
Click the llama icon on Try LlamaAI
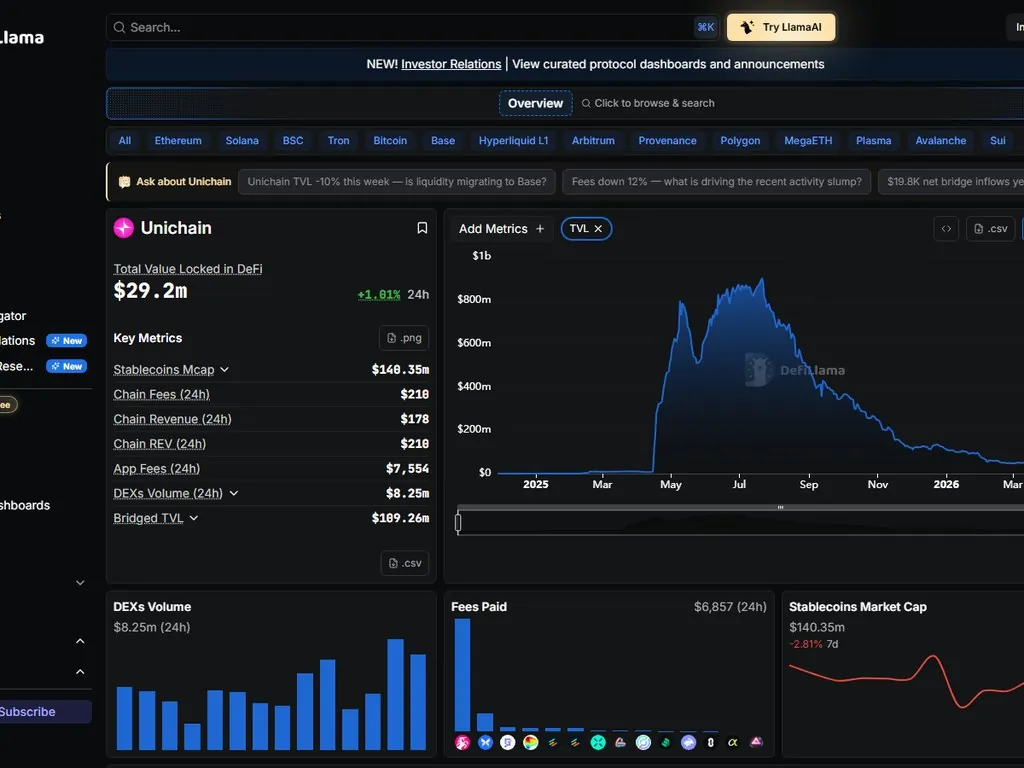pyautogui.click(x=748, y=27)
